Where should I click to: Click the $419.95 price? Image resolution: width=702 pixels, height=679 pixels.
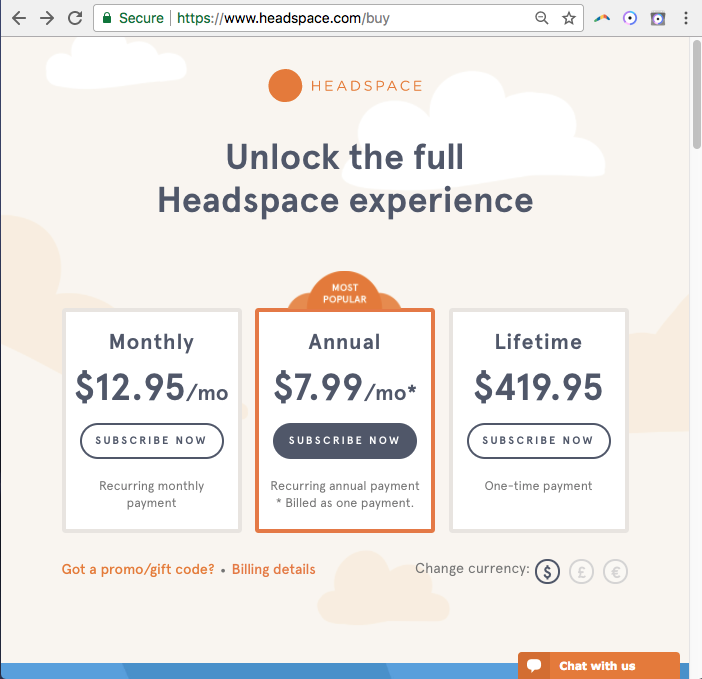(539, 387)
